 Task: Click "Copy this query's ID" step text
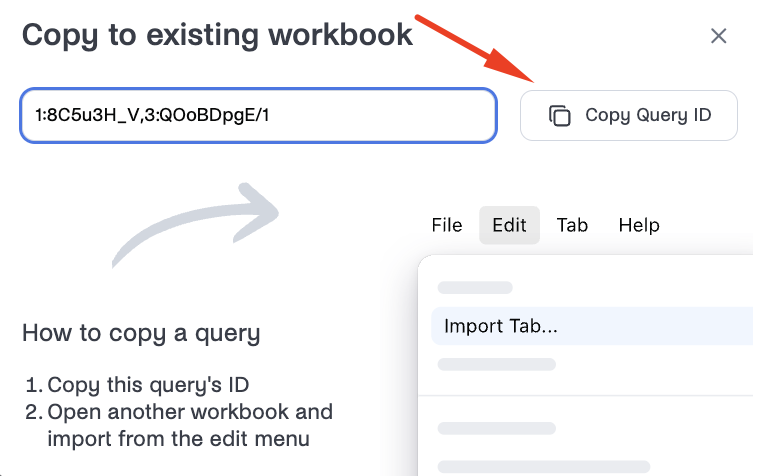148,385
